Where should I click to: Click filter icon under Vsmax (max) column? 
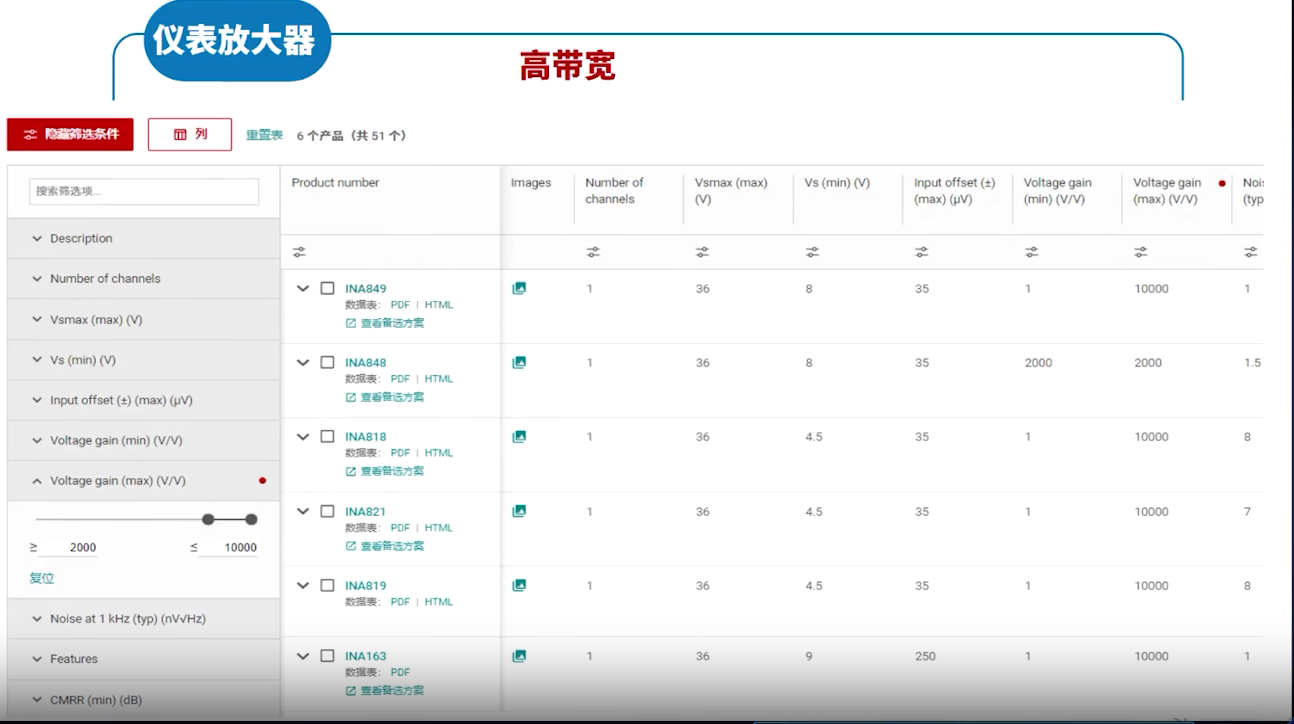coord(702,252)
